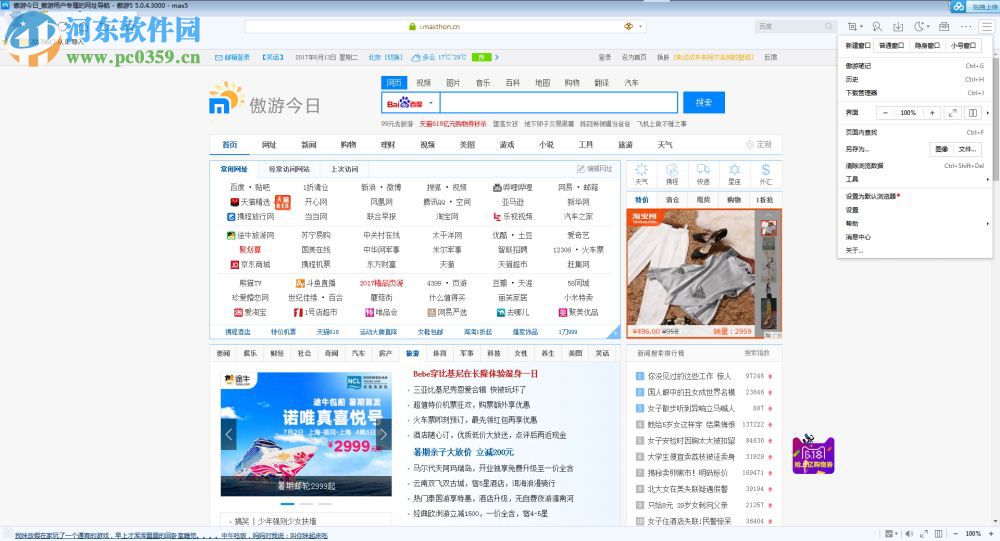Open the 快递 delivery truck icon

pos(703,169)
